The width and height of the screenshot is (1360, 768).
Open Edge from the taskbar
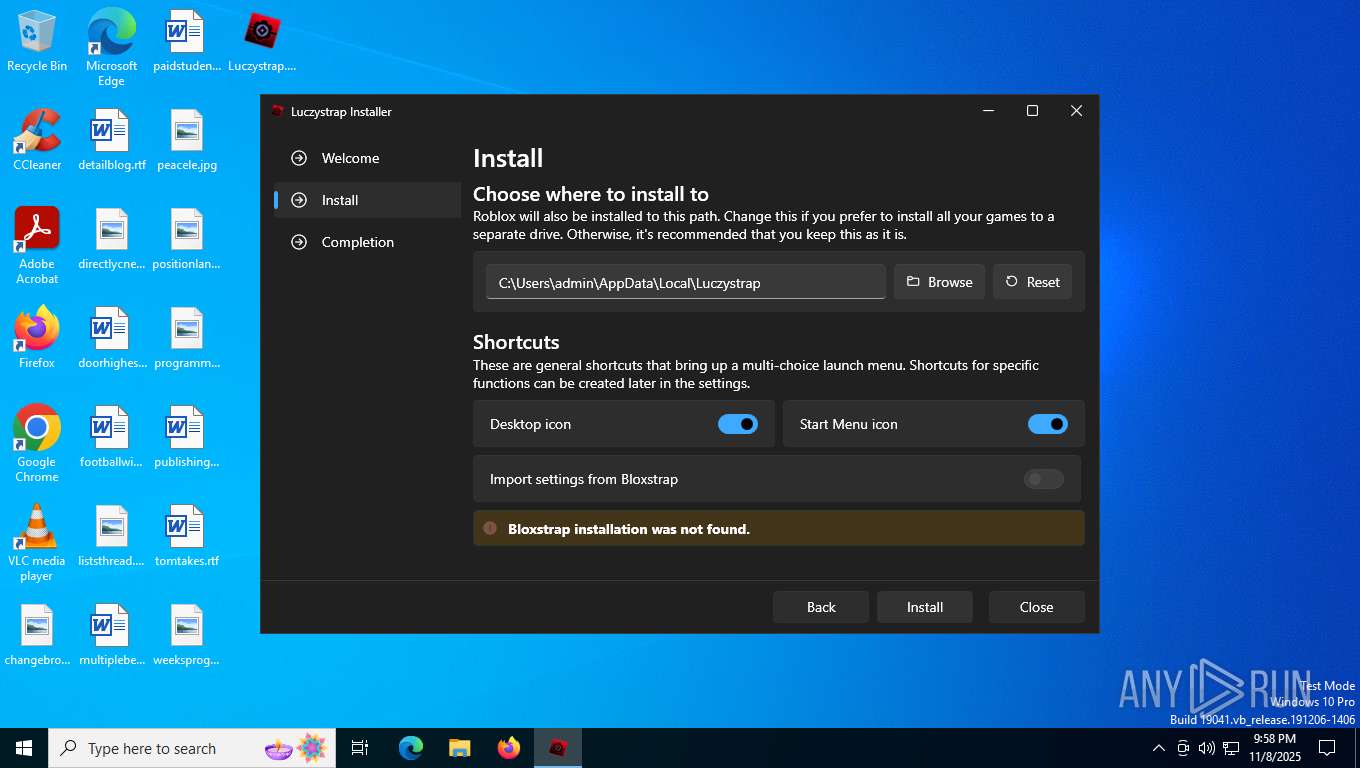(411, 748)
